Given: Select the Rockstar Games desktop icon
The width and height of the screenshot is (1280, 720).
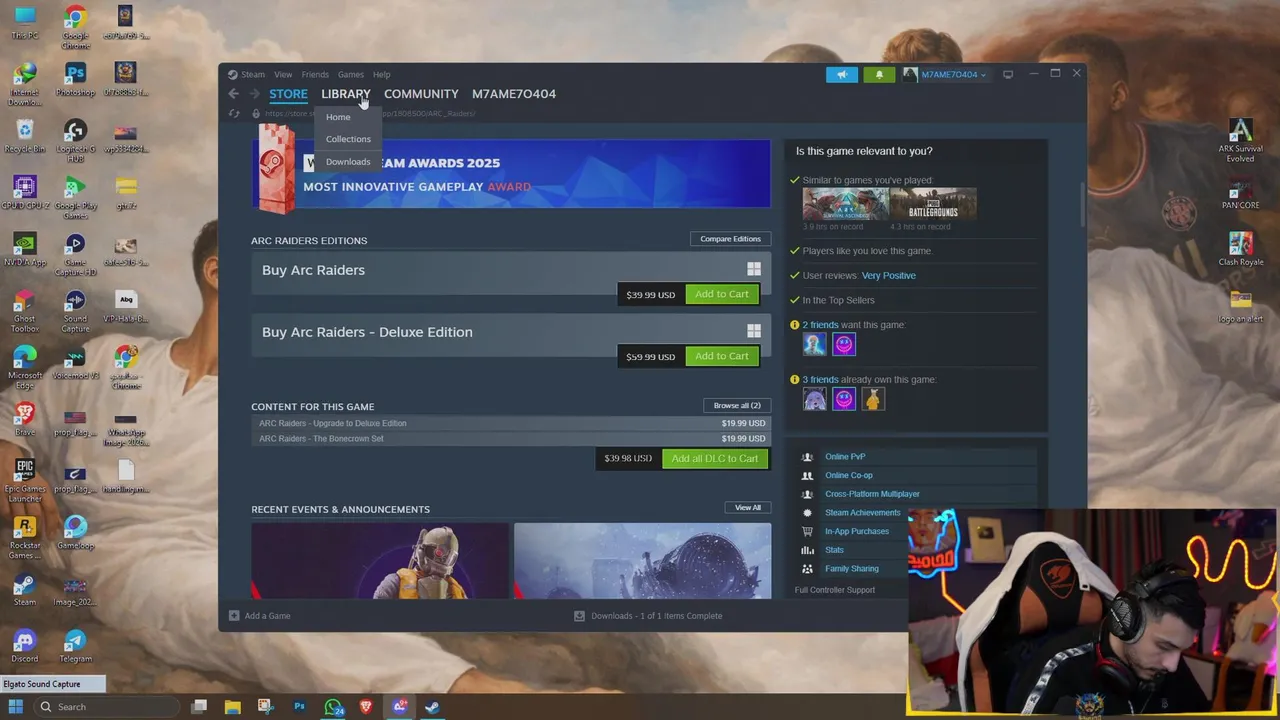Looking at the screenshot, I should (25, 538).
